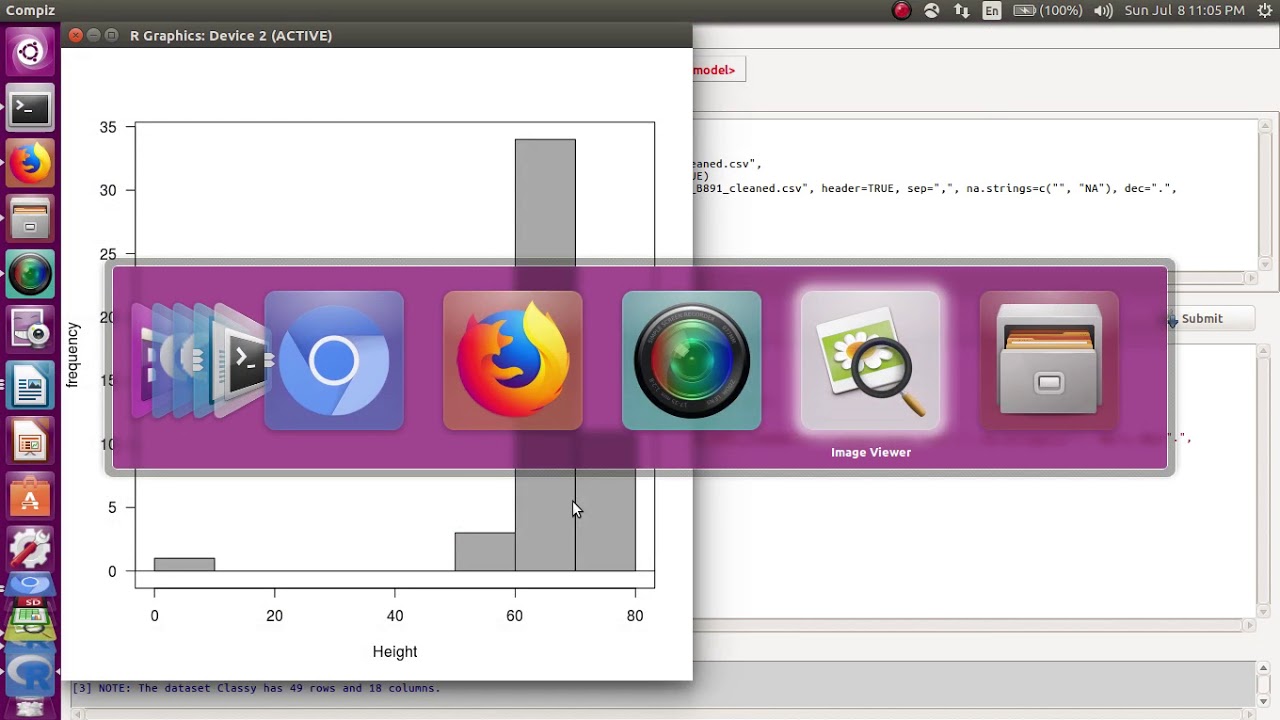1280x720 pixels.
Task: Switch to Image Viewer in the app switcher
Action: click(x=871, y=361)
